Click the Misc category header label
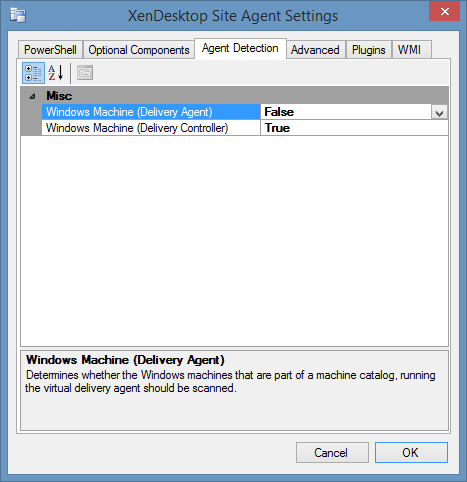467x482 pixels. 59,96
